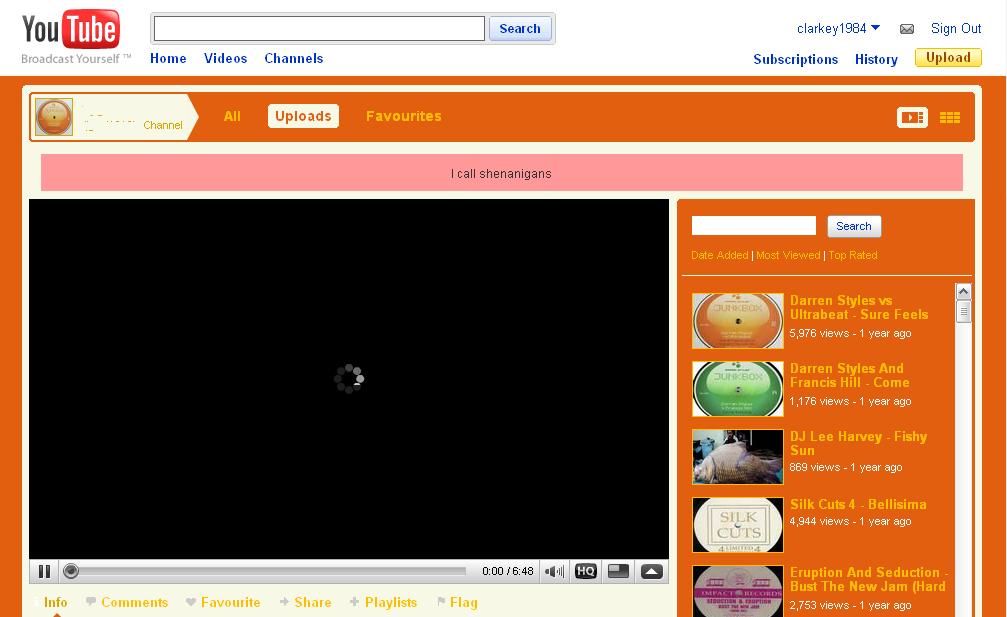This screenshot has height=617, width=1007.
Task: Click the black video player area
Action: coord(349,379)
